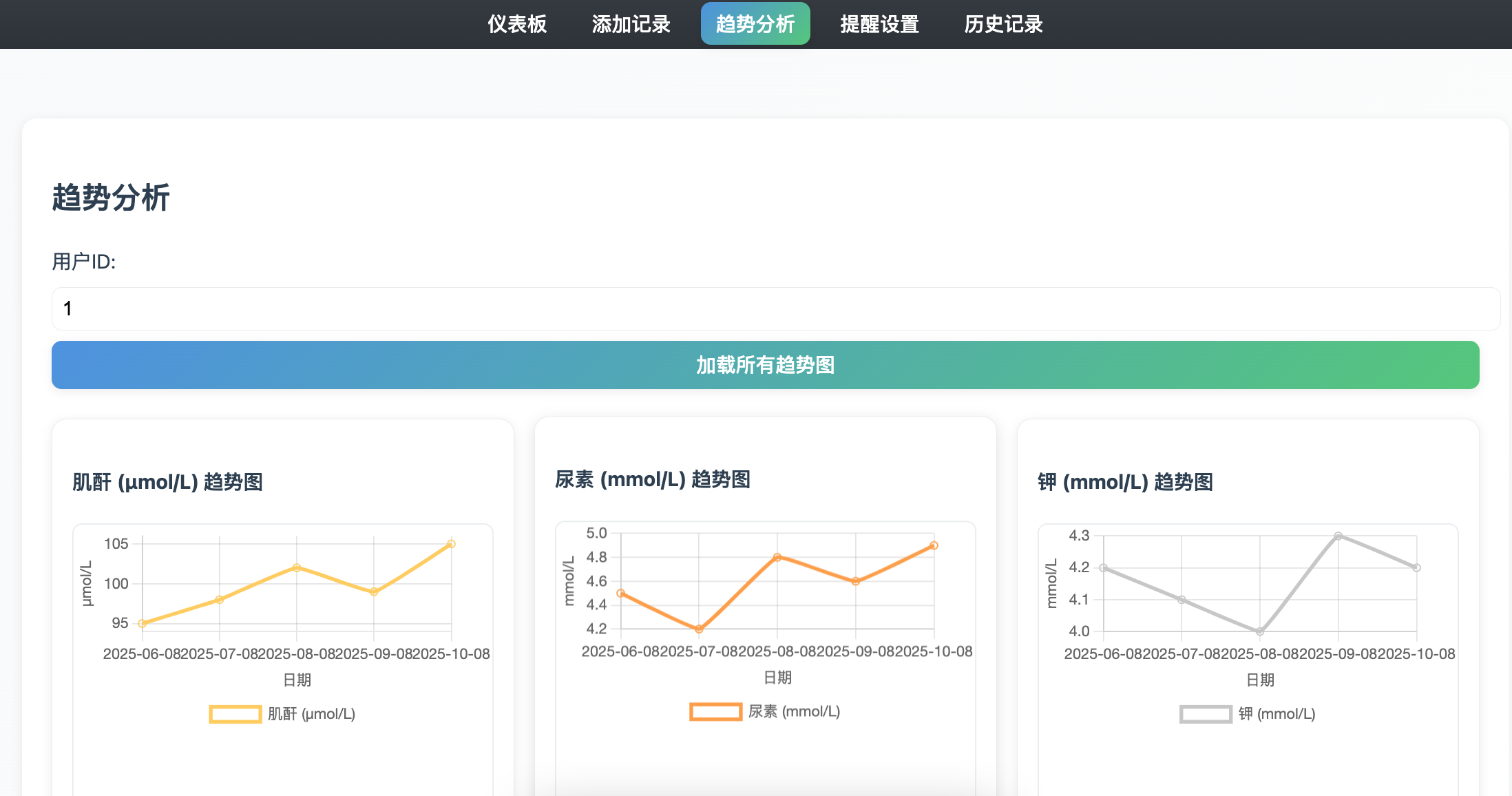Toggle the 肌酐 legend yellow swatch

coord(235,714)
